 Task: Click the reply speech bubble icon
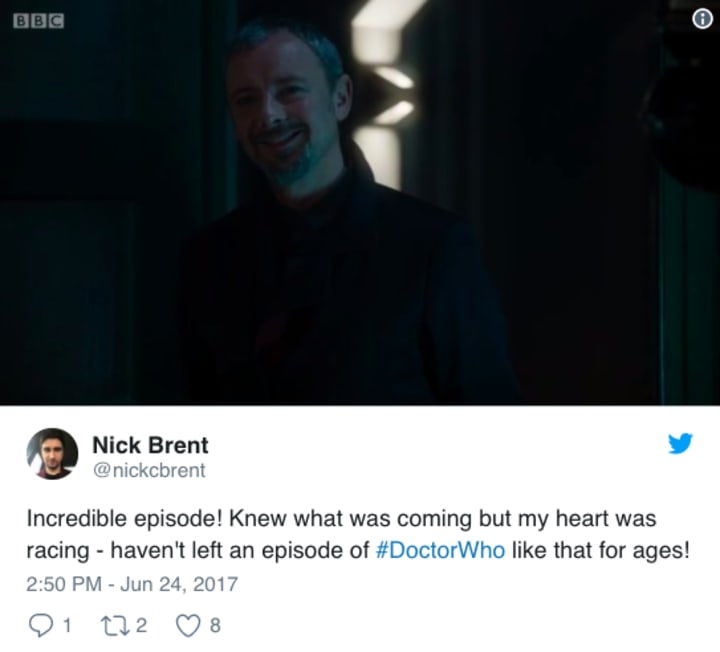[x=41, y=625]
